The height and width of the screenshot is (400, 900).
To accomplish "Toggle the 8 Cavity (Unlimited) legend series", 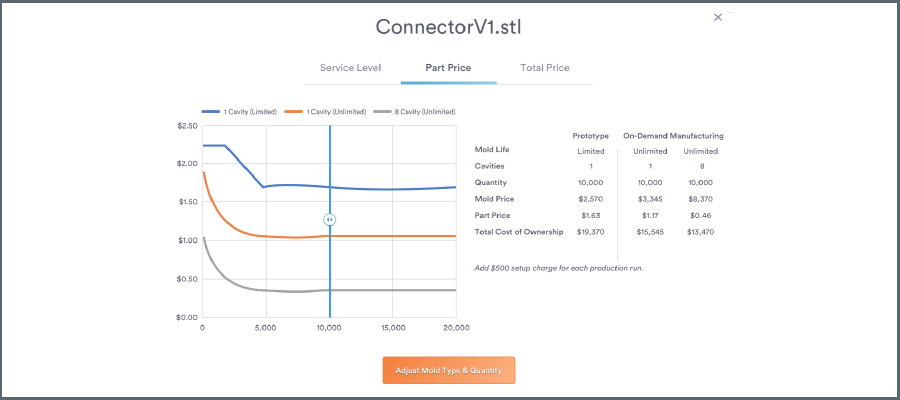I will tap(413, 112).
